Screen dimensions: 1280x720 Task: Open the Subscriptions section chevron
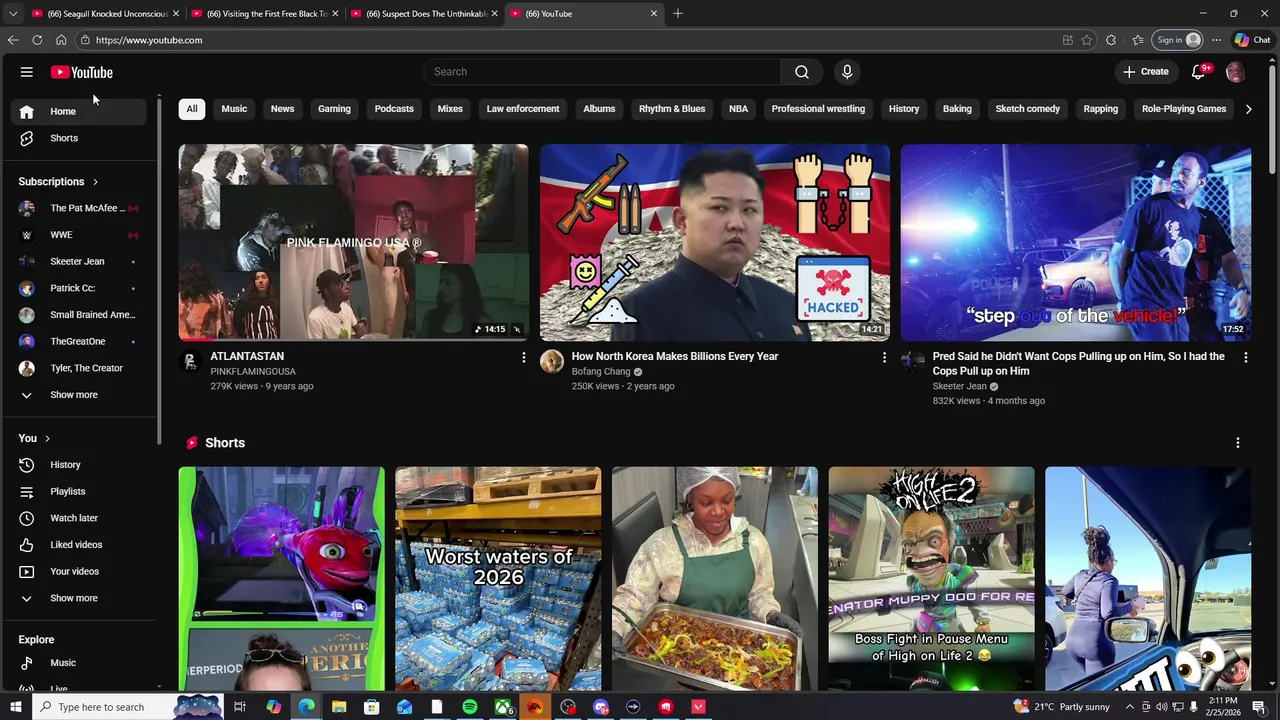[95, 182]
